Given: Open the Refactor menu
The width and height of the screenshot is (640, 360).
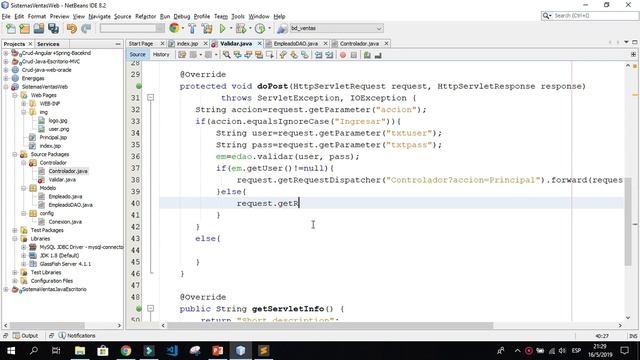Looking at the screenshot, I should (146, 16).
